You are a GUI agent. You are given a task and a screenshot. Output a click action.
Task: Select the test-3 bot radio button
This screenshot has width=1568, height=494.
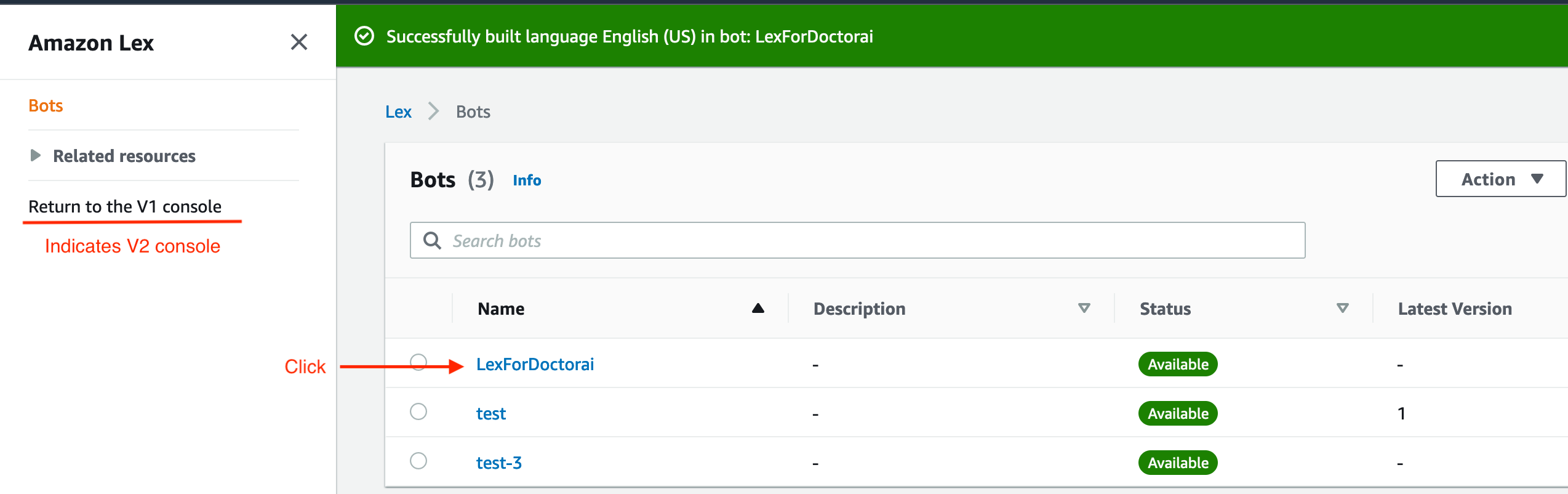(x=418, y=461)
